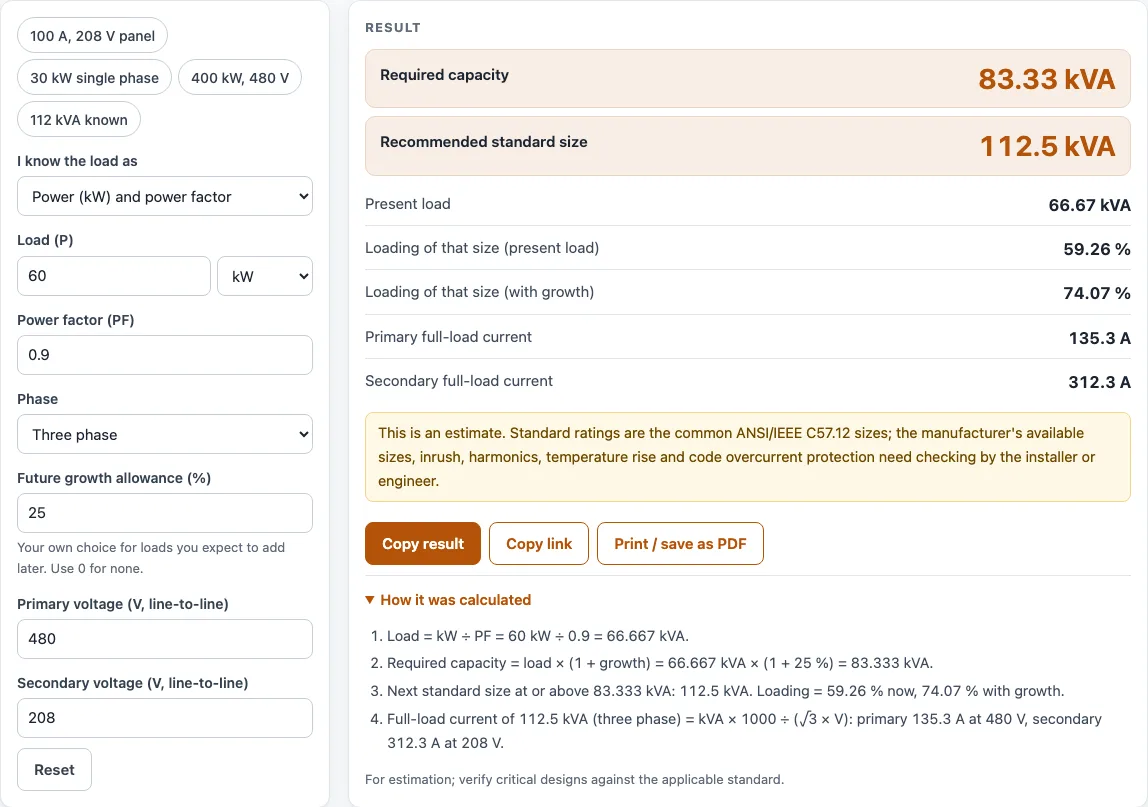Image resolution: width=1148 pixels, height=807 pixels.
Task: Click the "Primary full-load current" label
Action: click(x=449, y=337)
